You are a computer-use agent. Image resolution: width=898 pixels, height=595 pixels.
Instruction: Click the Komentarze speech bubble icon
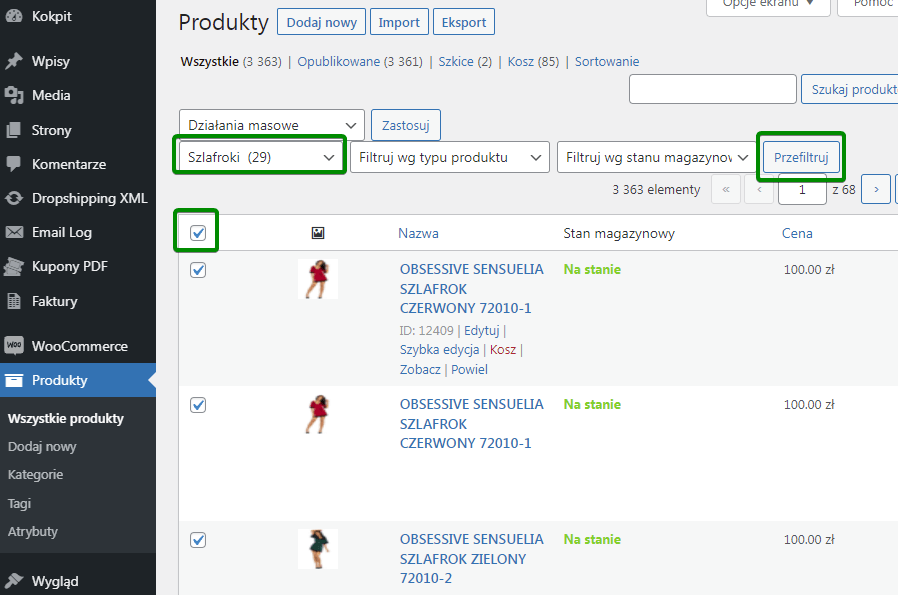[x=14, y=164]
